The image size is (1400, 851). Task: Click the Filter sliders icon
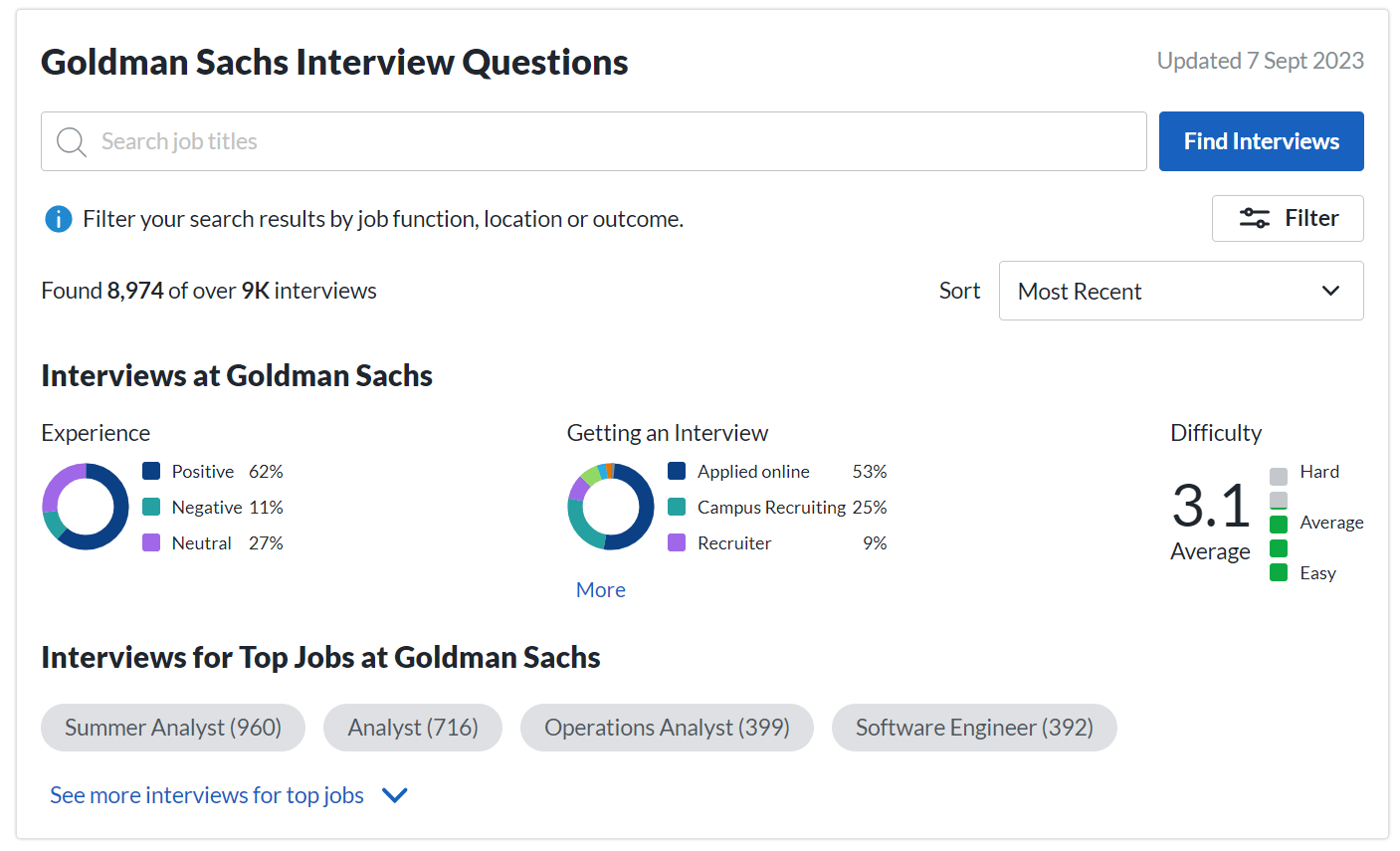tap(1254, 218)
